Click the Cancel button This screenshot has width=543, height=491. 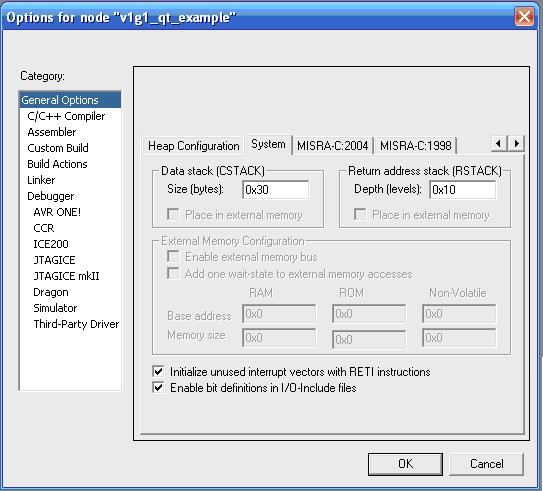pos(487,464)
